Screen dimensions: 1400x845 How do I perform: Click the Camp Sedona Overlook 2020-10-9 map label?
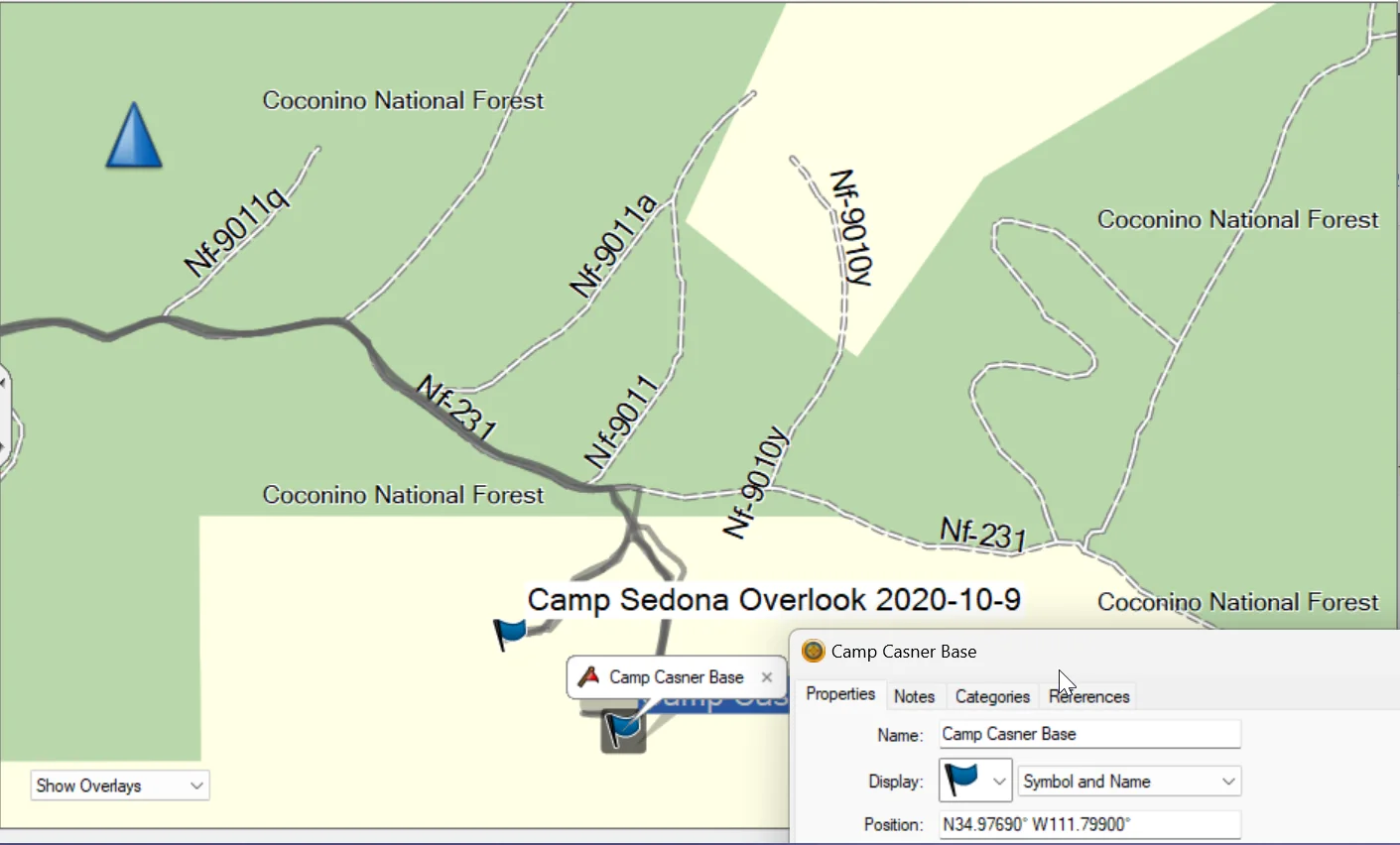pos(774,600)
